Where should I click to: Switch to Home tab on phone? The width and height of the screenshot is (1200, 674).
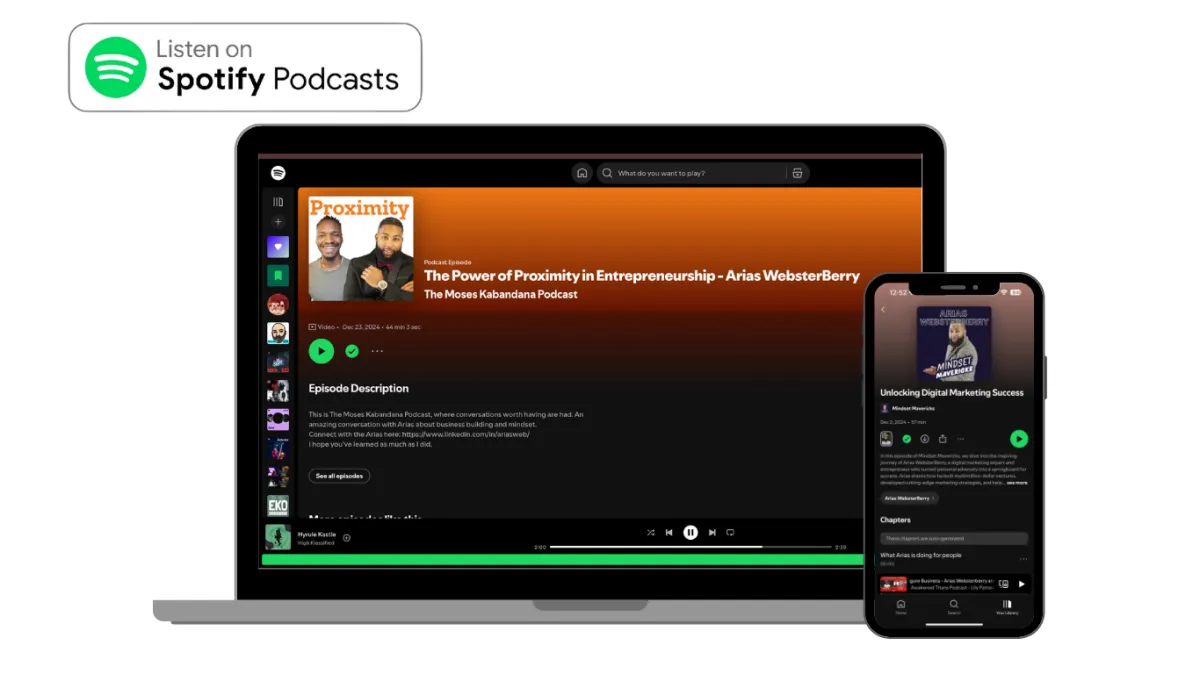pyautogui.click(x=901, y=607)
